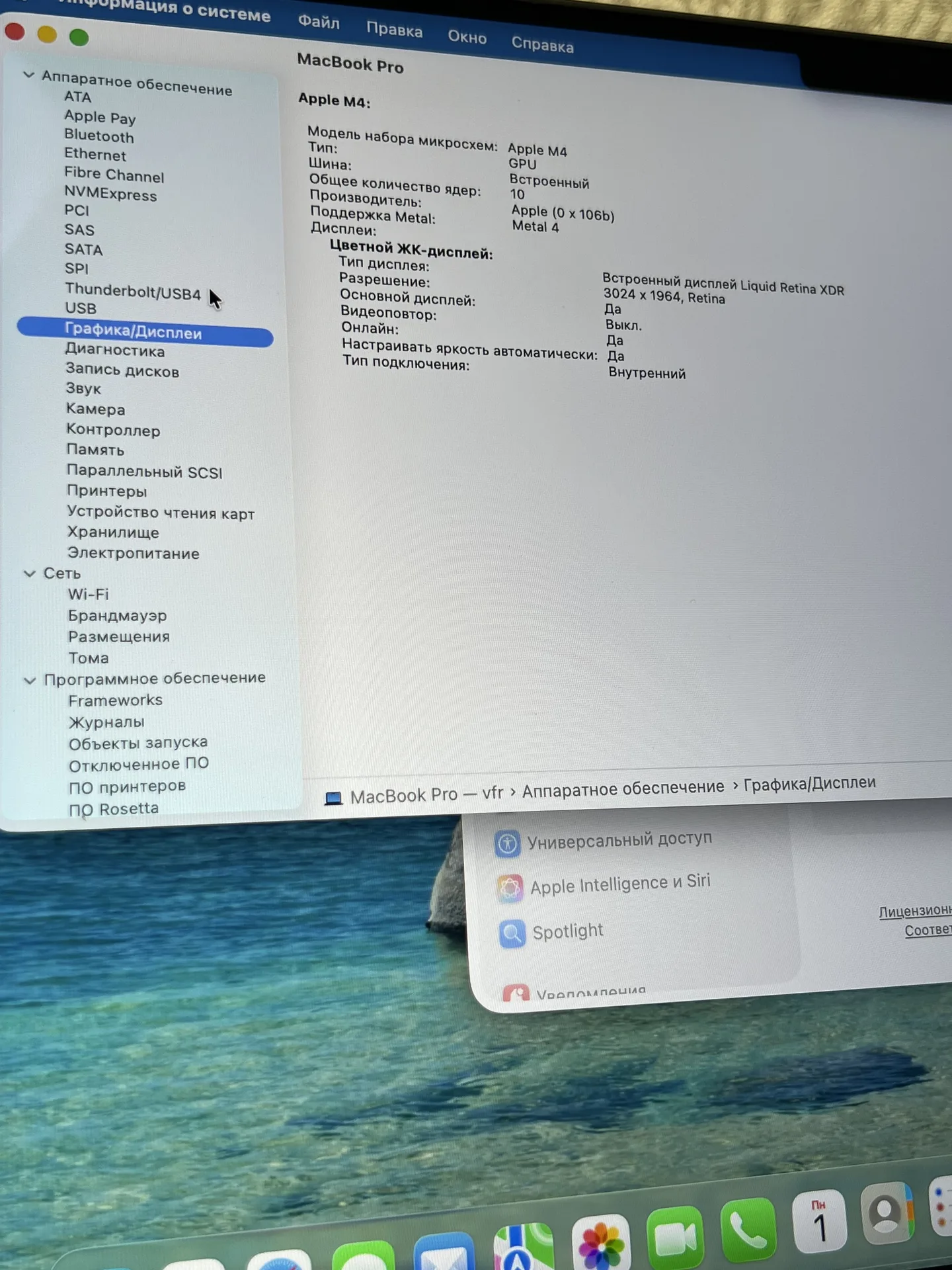The height and width of the screenshot is (1270, 952).
Task: Select Электропитание in the sidebar
Action: pos(133,553)
